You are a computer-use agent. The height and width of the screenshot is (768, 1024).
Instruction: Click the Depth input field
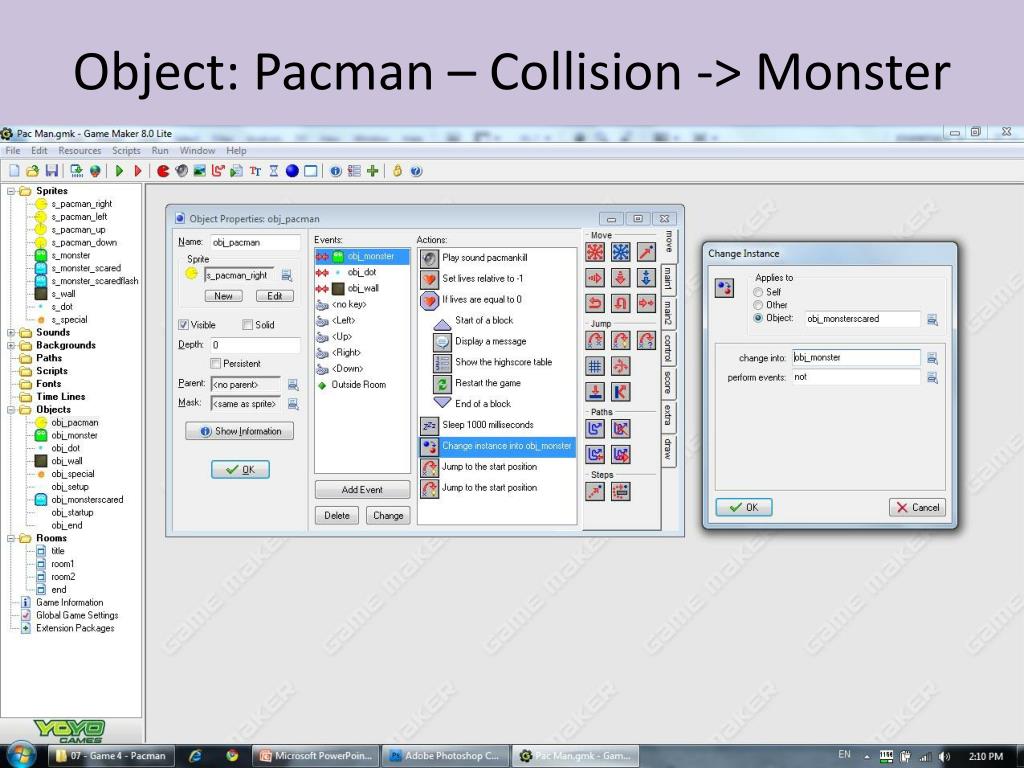pos(255,345)
